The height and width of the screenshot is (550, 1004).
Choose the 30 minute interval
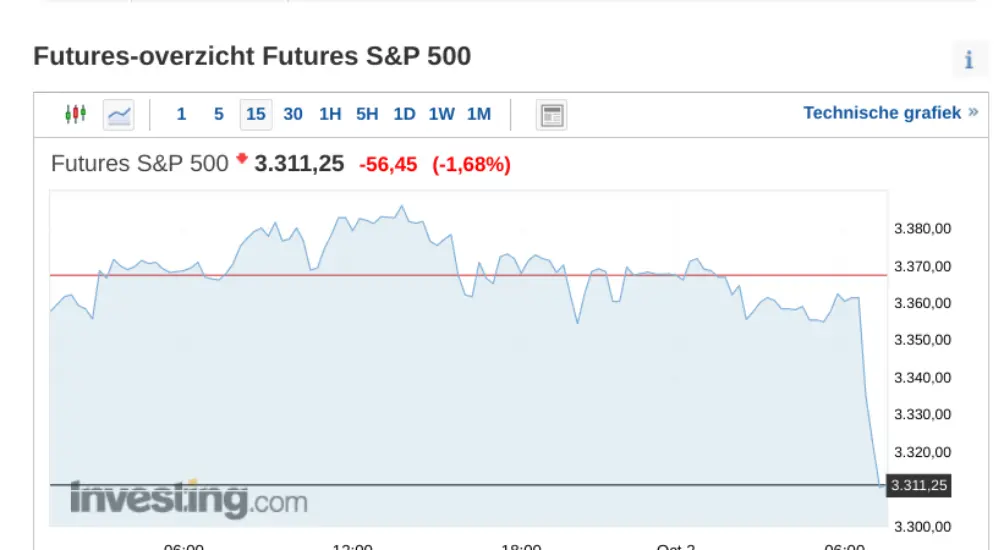tap(293, 115)
